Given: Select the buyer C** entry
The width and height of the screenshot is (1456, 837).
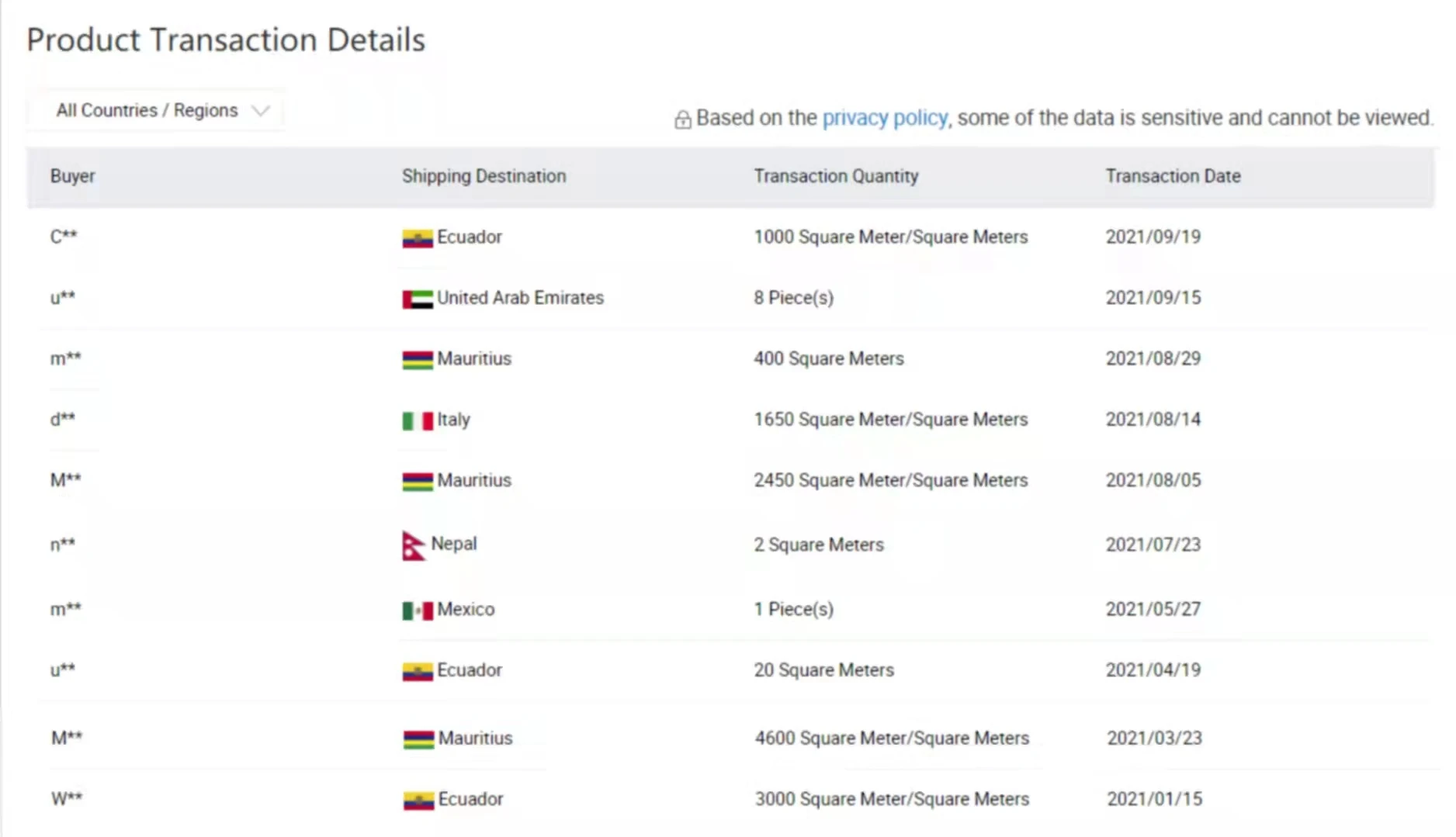Looking at the screenshot, I should click(64, 237).
